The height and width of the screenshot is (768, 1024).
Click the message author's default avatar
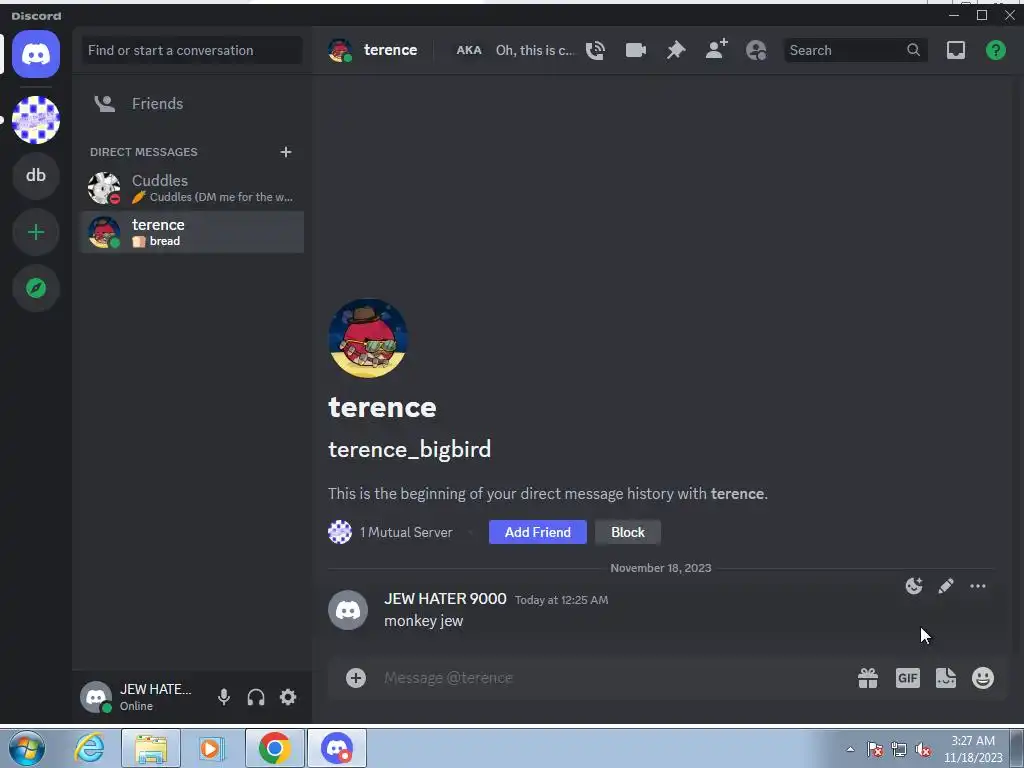point(347,610)
